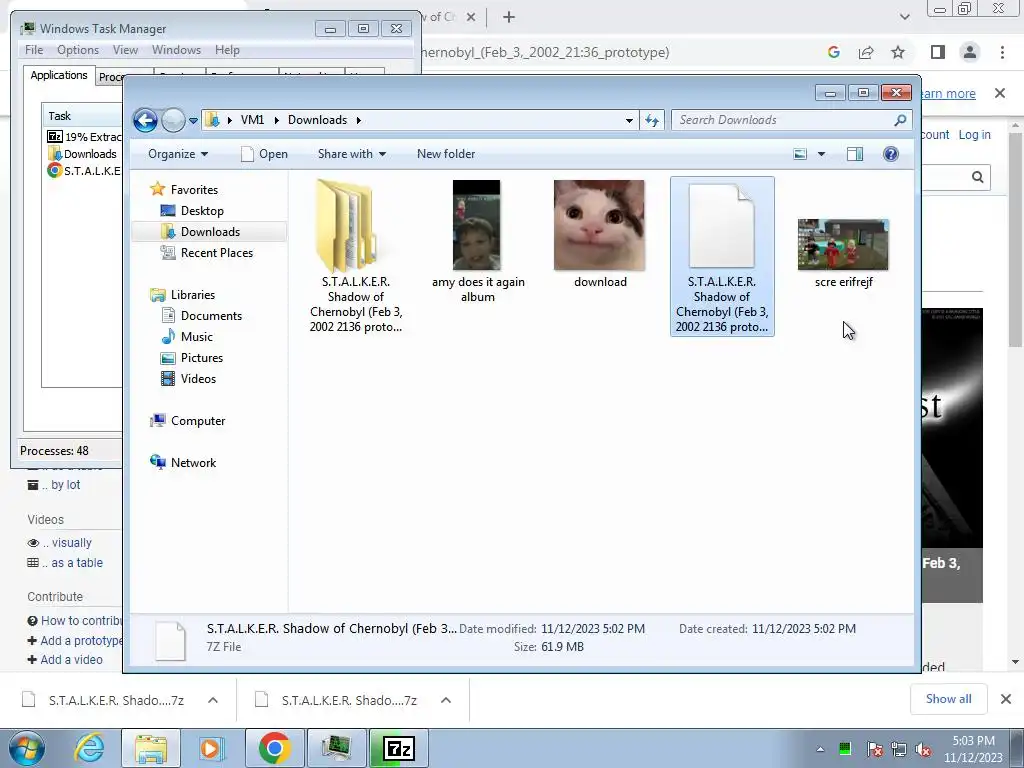
Task: Open Chrome three-dot menu
Action: point(1002,52)
